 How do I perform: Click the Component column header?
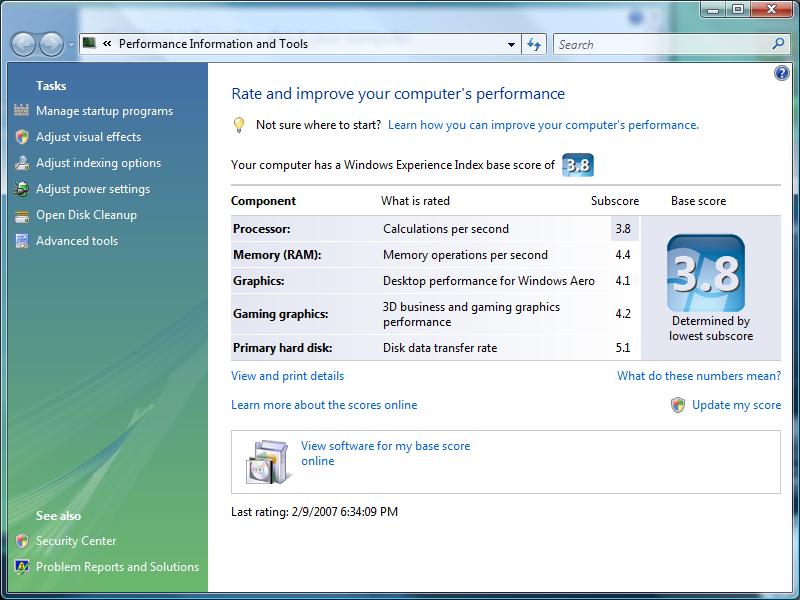263,201
